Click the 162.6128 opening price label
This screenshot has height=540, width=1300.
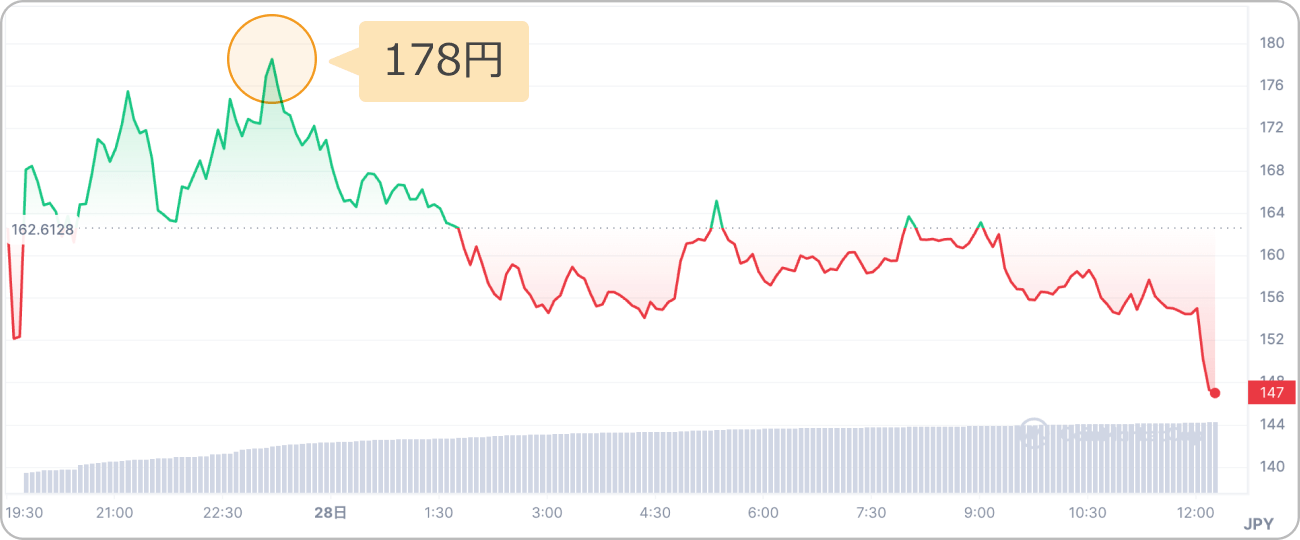[43, 229]
